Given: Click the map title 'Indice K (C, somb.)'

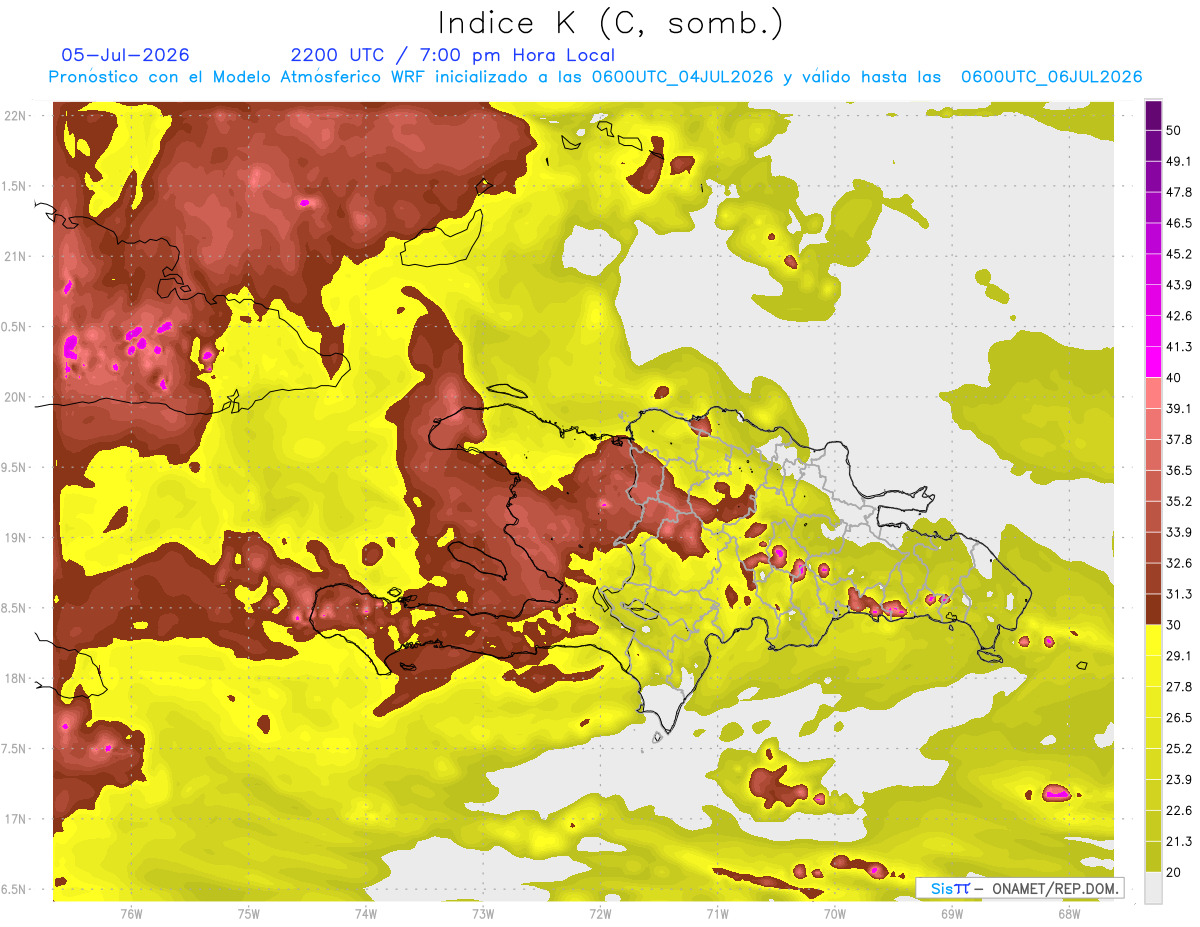Looking at the screenshot, I should [x=610, y=23].
